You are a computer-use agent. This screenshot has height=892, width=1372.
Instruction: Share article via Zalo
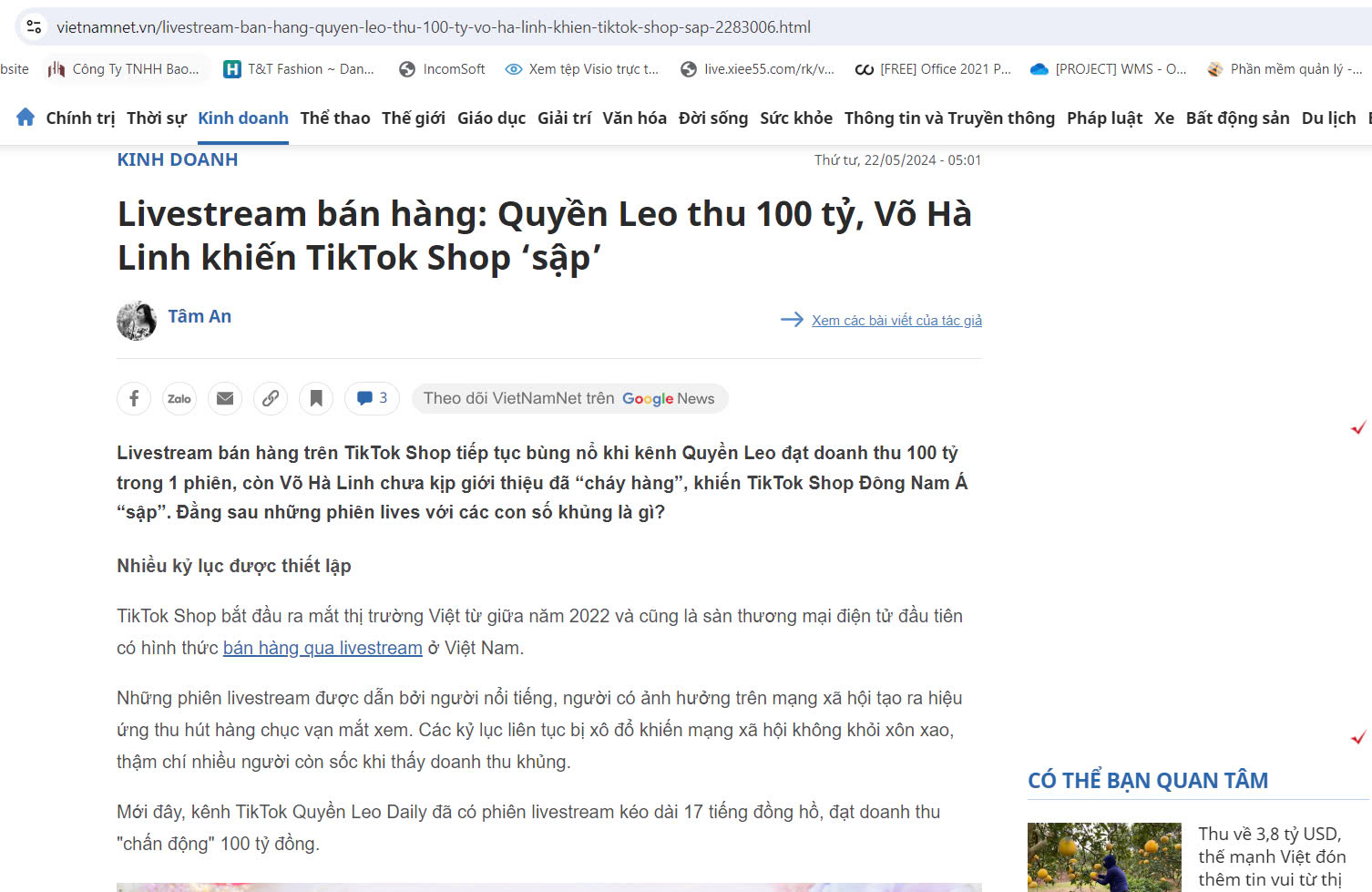click(179, 398)
